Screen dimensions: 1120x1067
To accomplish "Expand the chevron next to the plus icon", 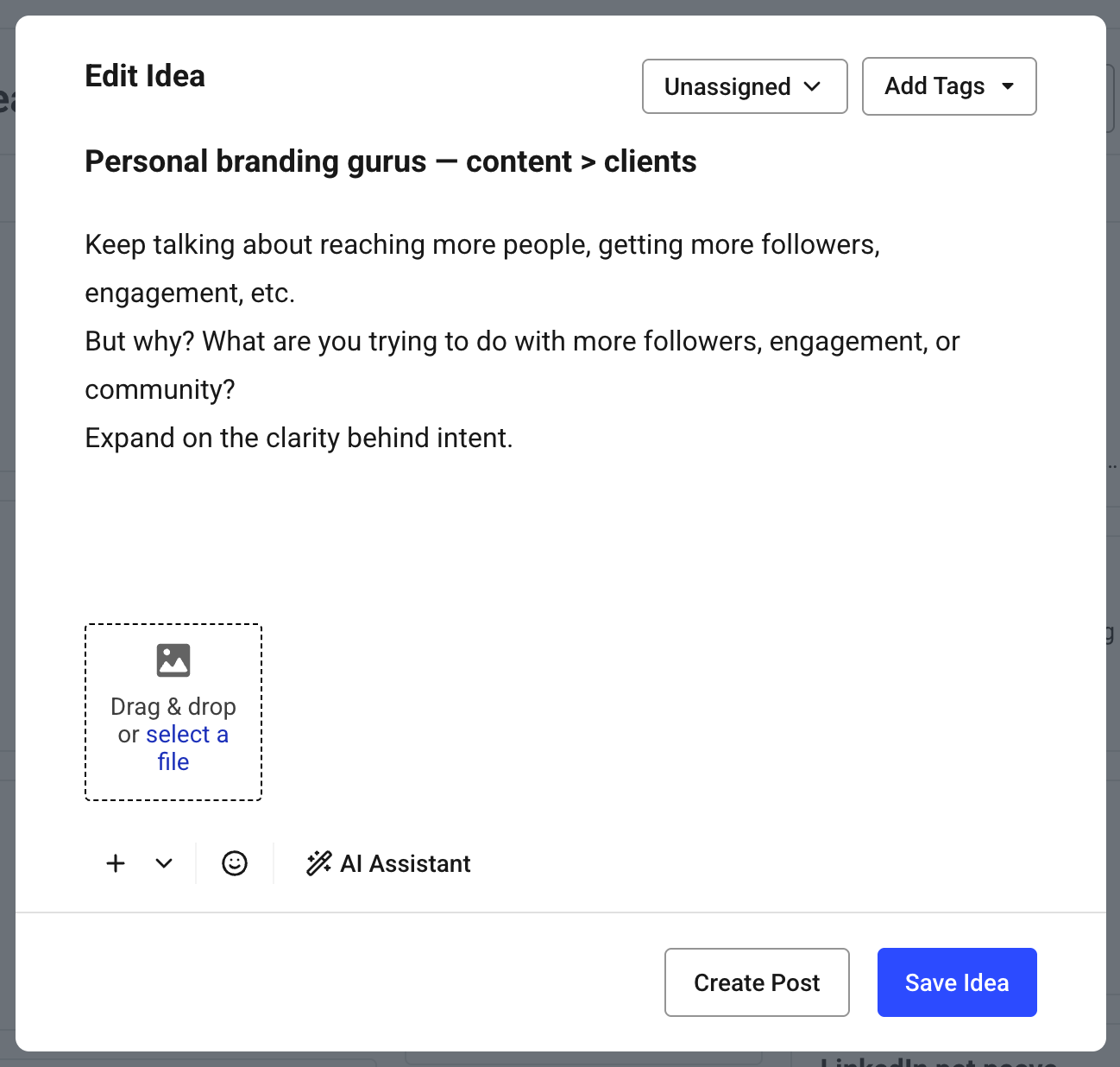I will [x=164, y=863].
